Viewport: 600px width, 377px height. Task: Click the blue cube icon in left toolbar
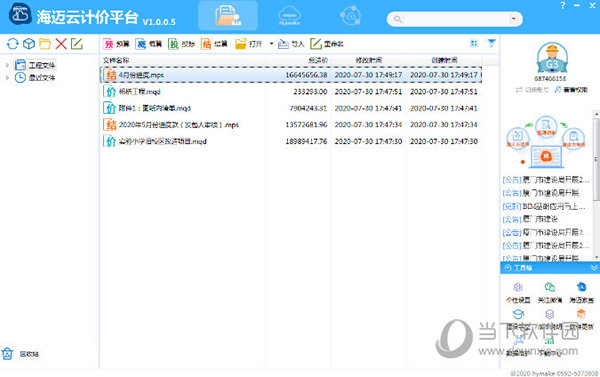tap(29, 44)
